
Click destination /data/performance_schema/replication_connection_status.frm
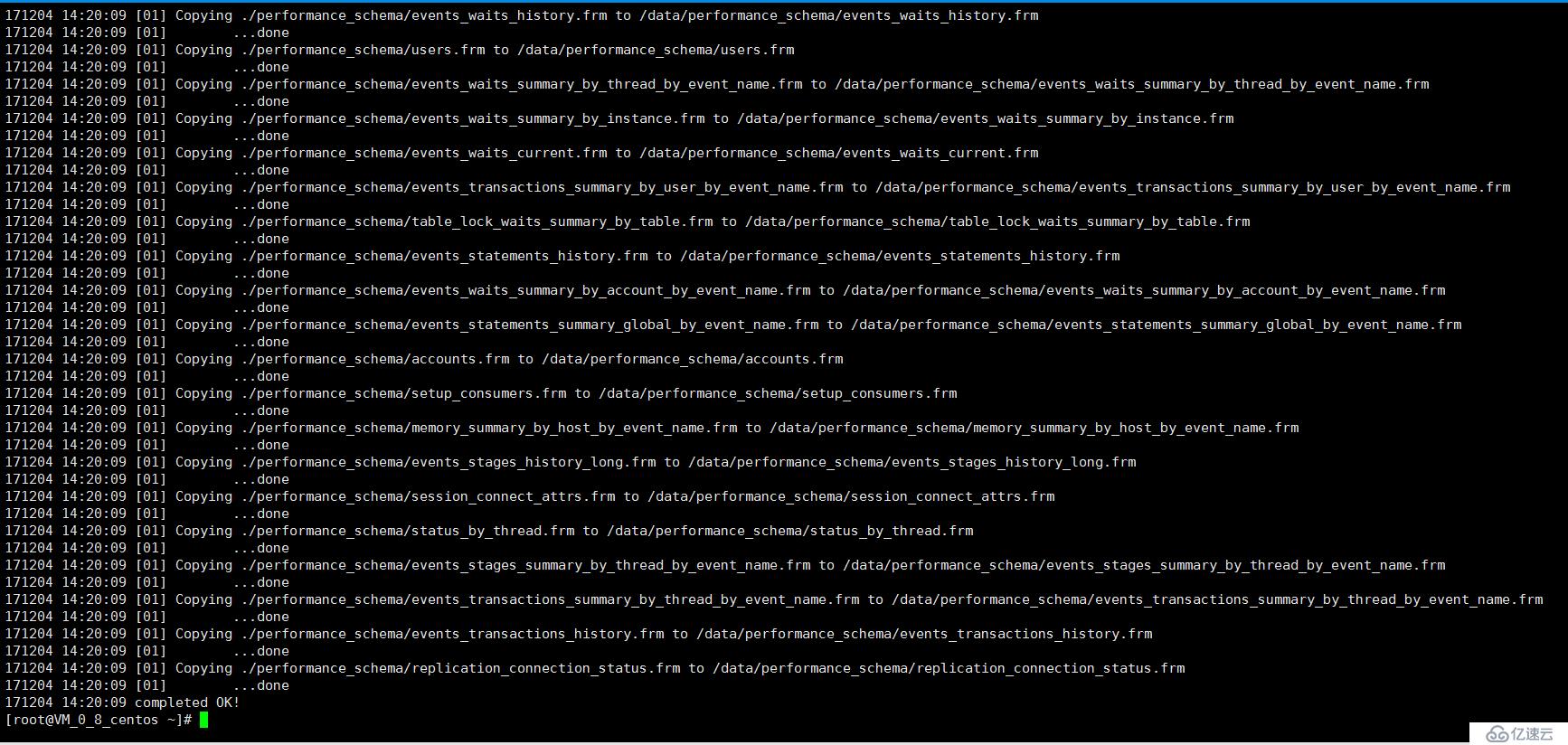click(x=949, y=668)
